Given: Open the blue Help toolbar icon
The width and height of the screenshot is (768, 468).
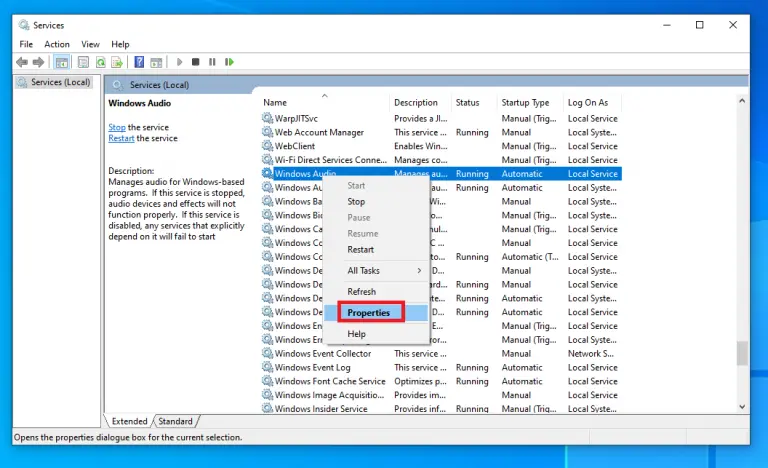Looking at the screenshot, I should 139,62.
